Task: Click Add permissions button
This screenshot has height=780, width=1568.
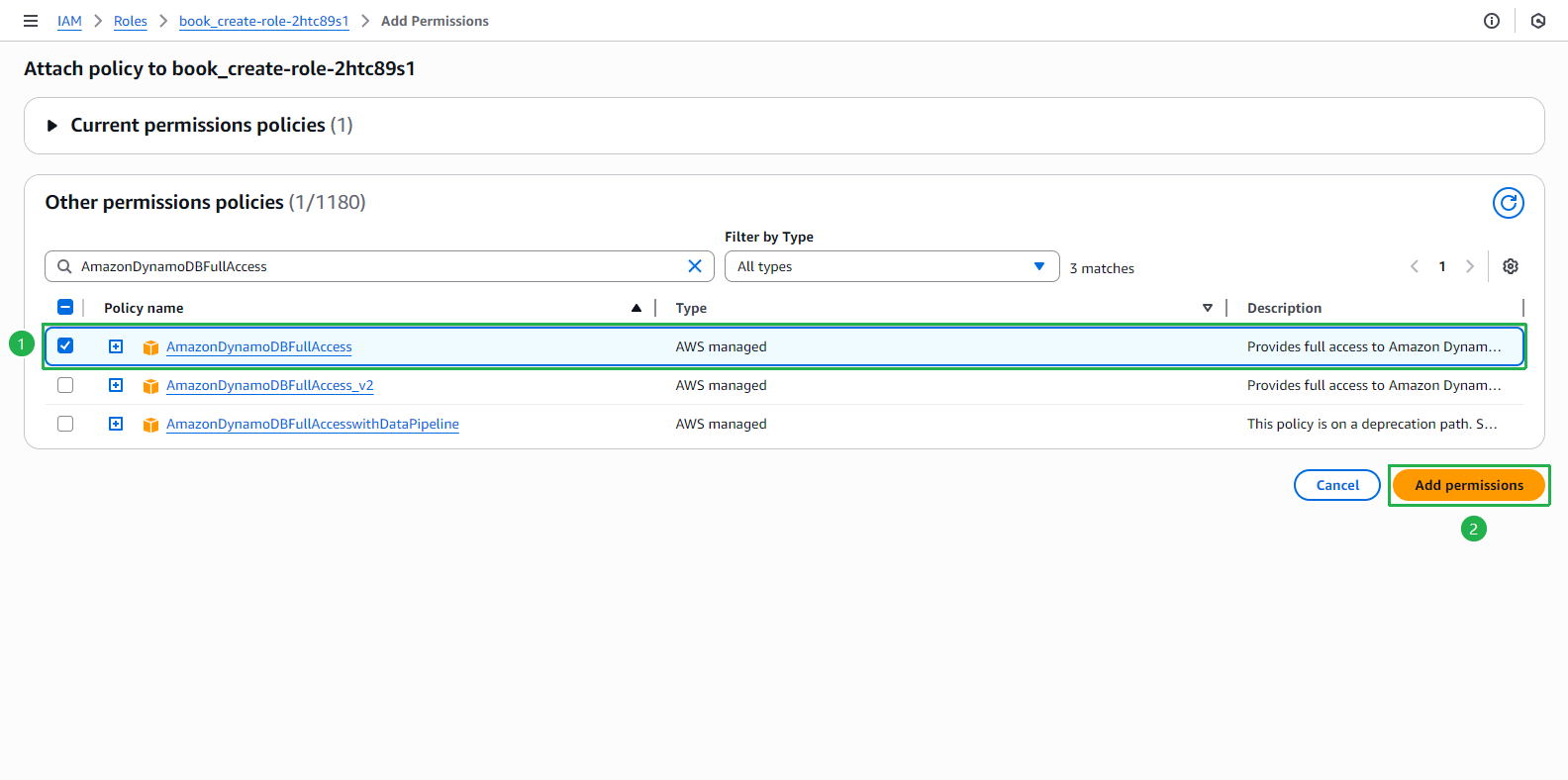Action: [1469, 485]
